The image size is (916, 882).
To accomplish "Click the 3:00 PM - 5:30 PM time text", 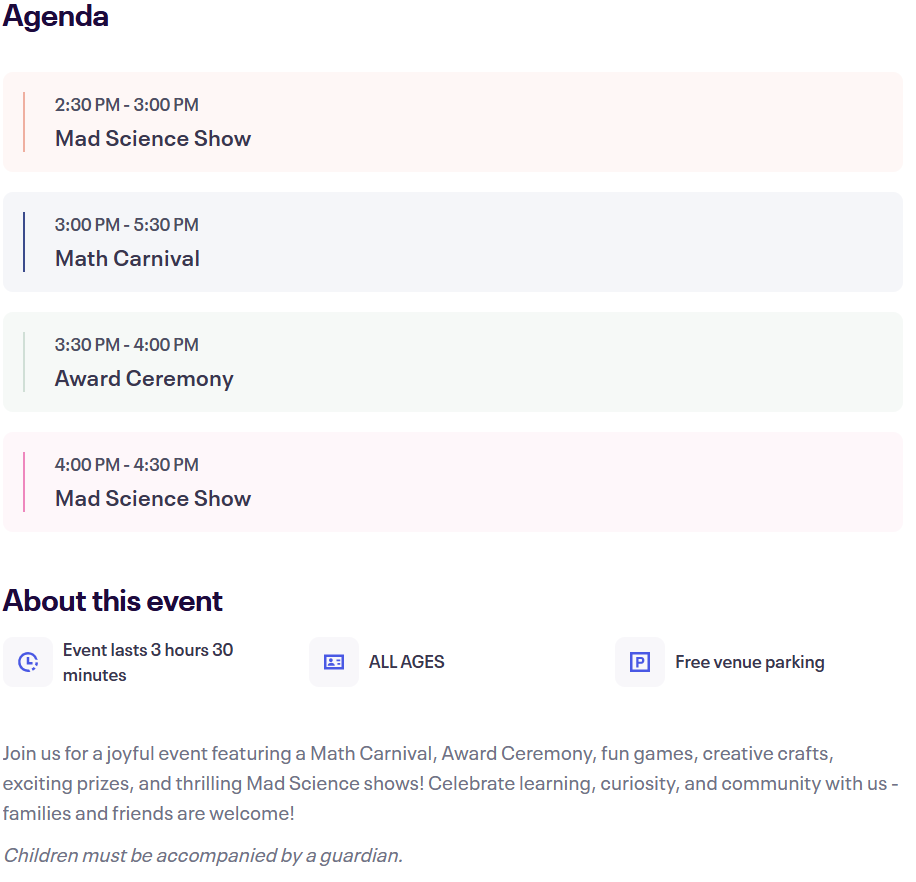I will click(x=127, y=225).
